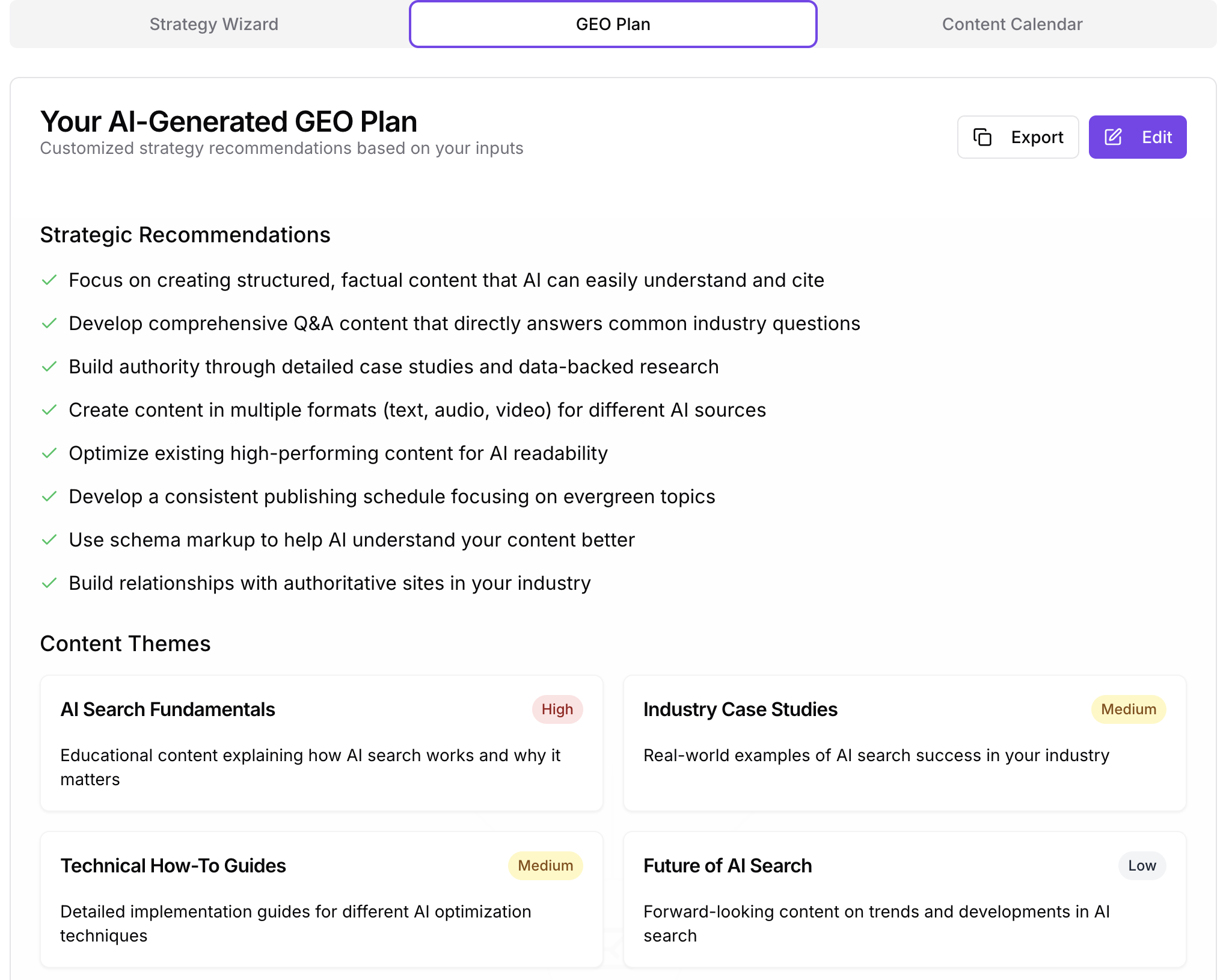Viewport: 1229px width, 980px height.
Task: Click text 'Build authority through detailed case studies'
Action: (271, 367)
